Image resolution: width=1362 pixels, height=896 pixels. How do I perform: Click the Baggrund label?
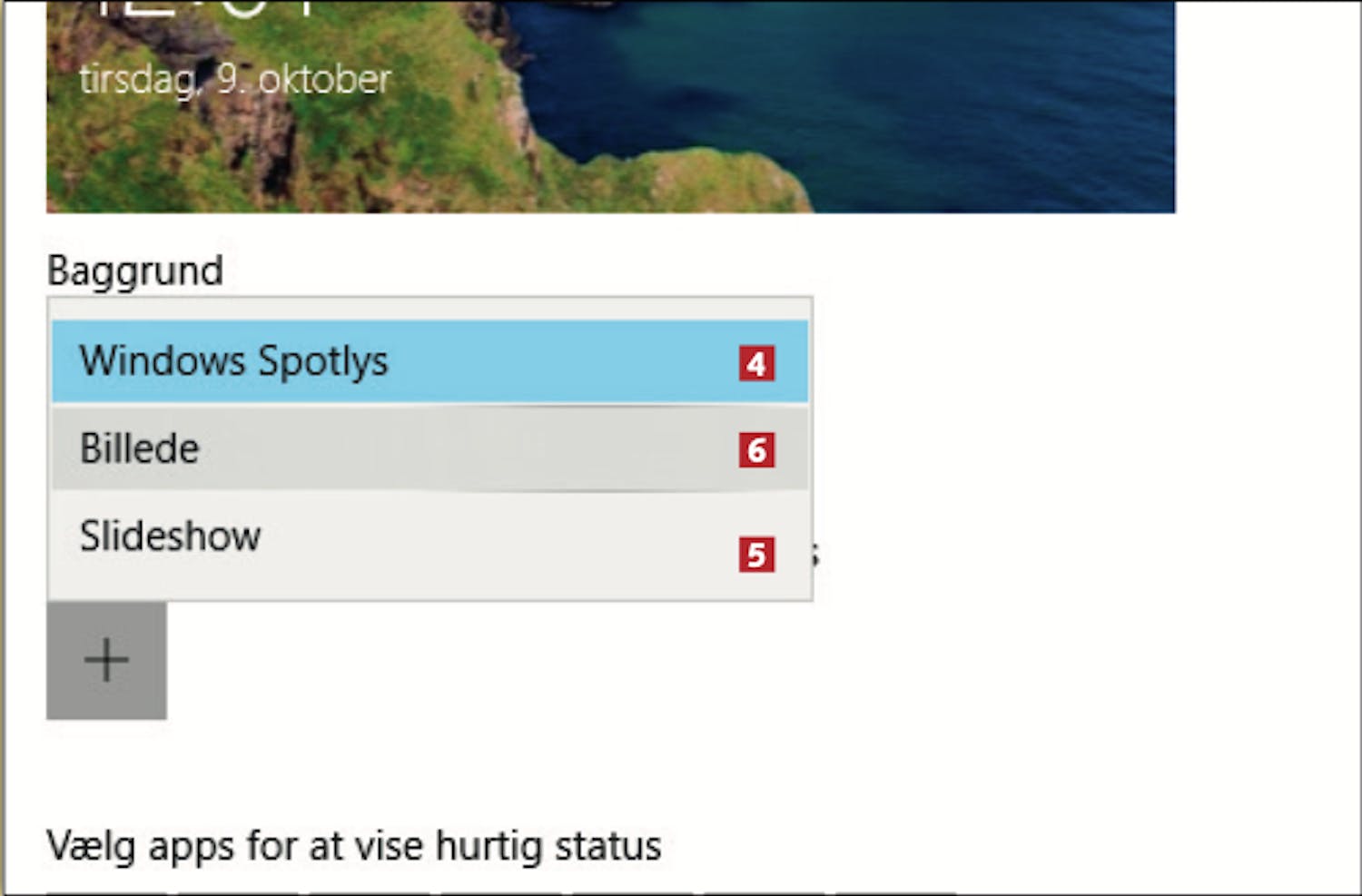tap(135, 271)
